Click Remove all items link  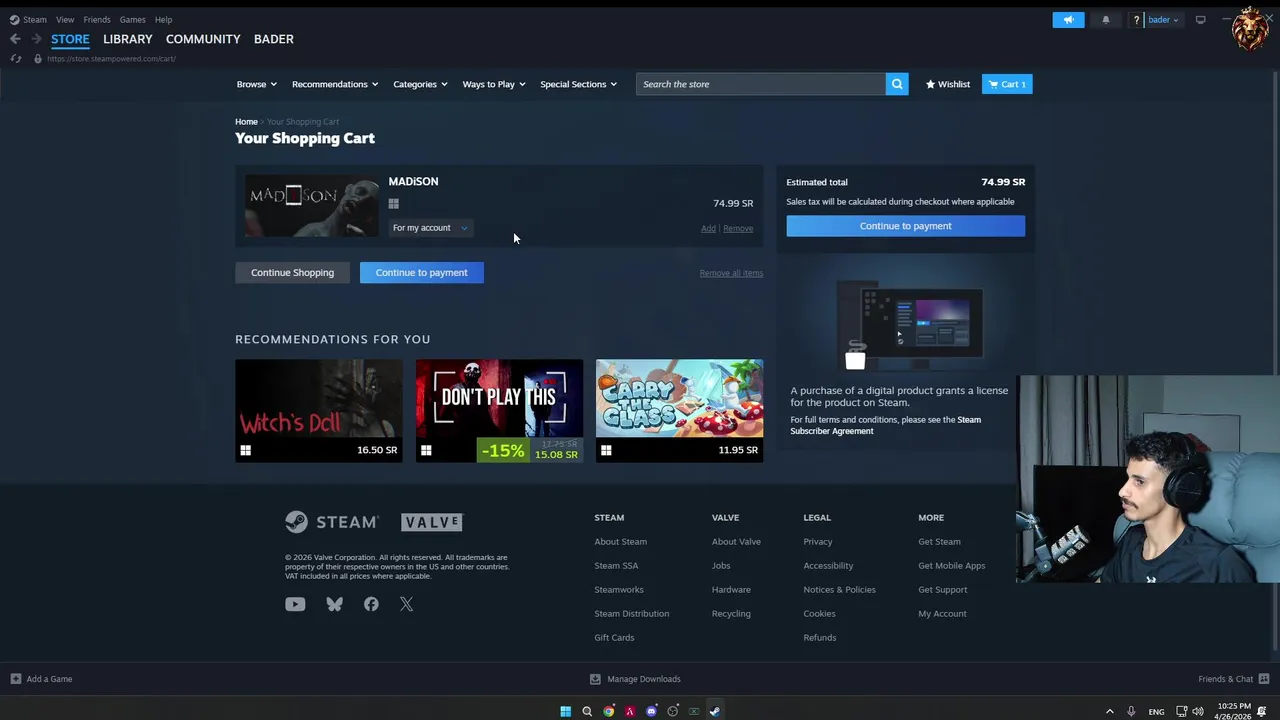tap(731, 273)
